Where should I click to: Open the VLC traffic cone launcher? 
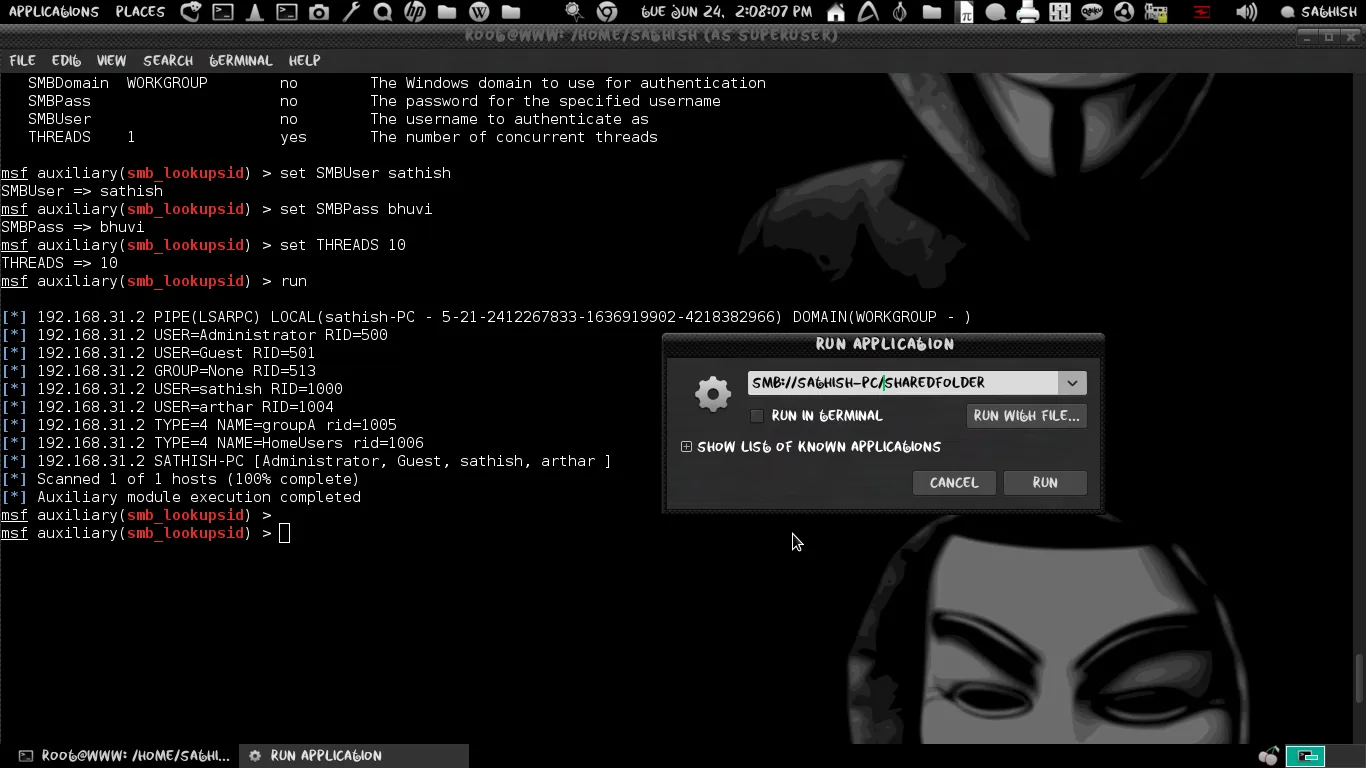[255, 12]
